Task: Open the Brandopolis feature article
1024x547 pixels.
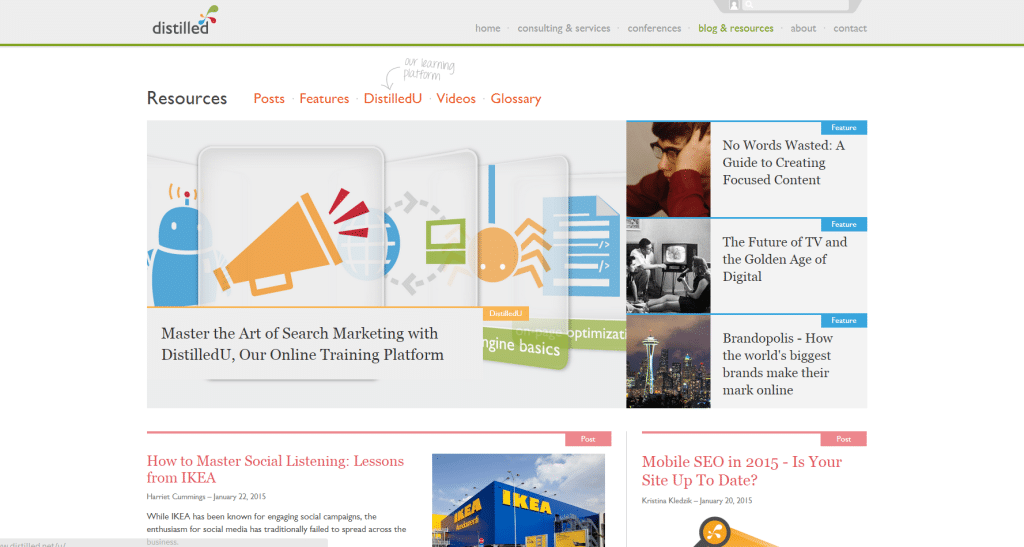Action: [x=777, y=364]
